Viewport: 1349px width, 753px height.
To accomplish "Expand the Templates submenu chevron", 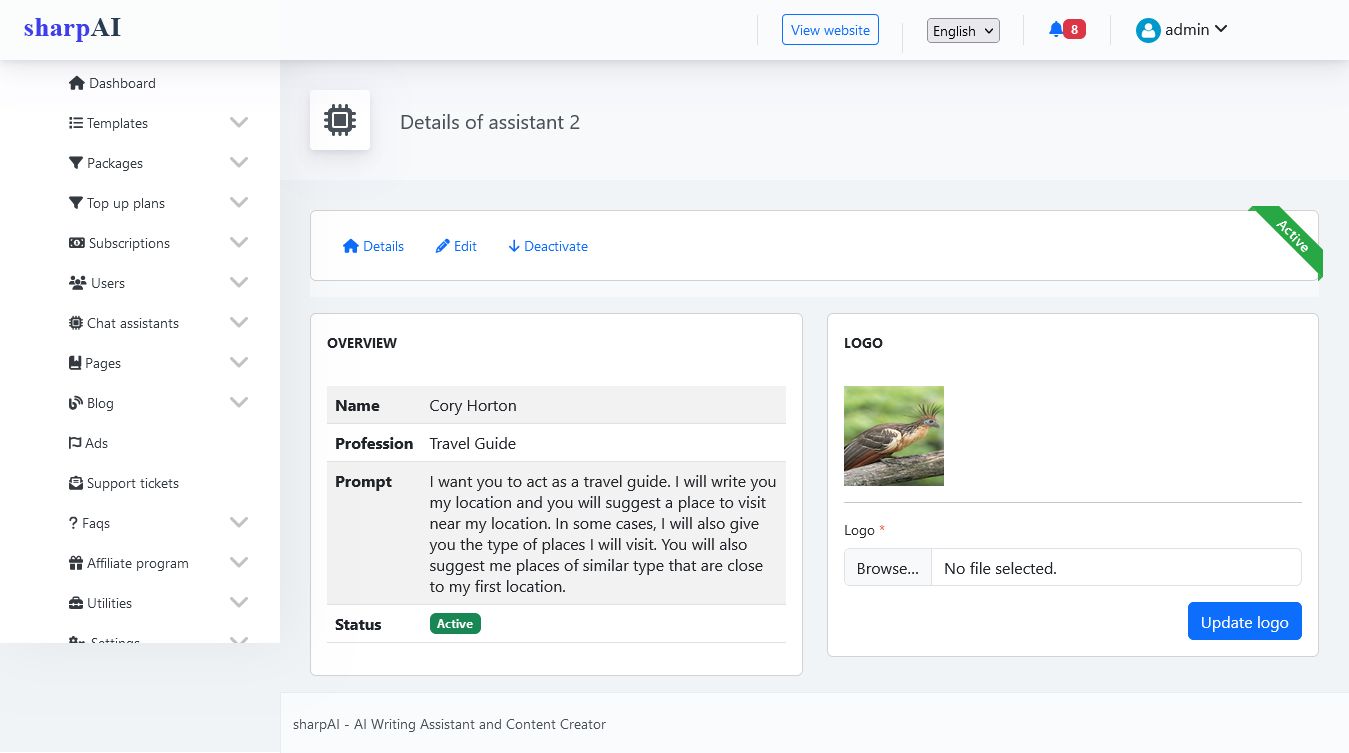I will pos(239,122).
